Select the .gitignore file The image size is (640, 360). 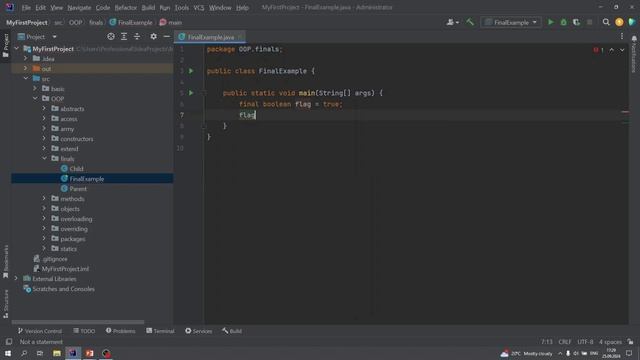pos(55,259)
